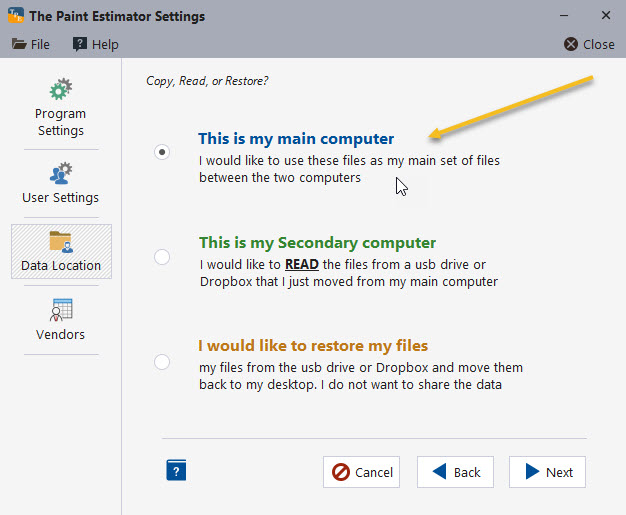626x515 pixels.
Task: Select the Secondary computer radio option
Action: click(x=162, y=257)
